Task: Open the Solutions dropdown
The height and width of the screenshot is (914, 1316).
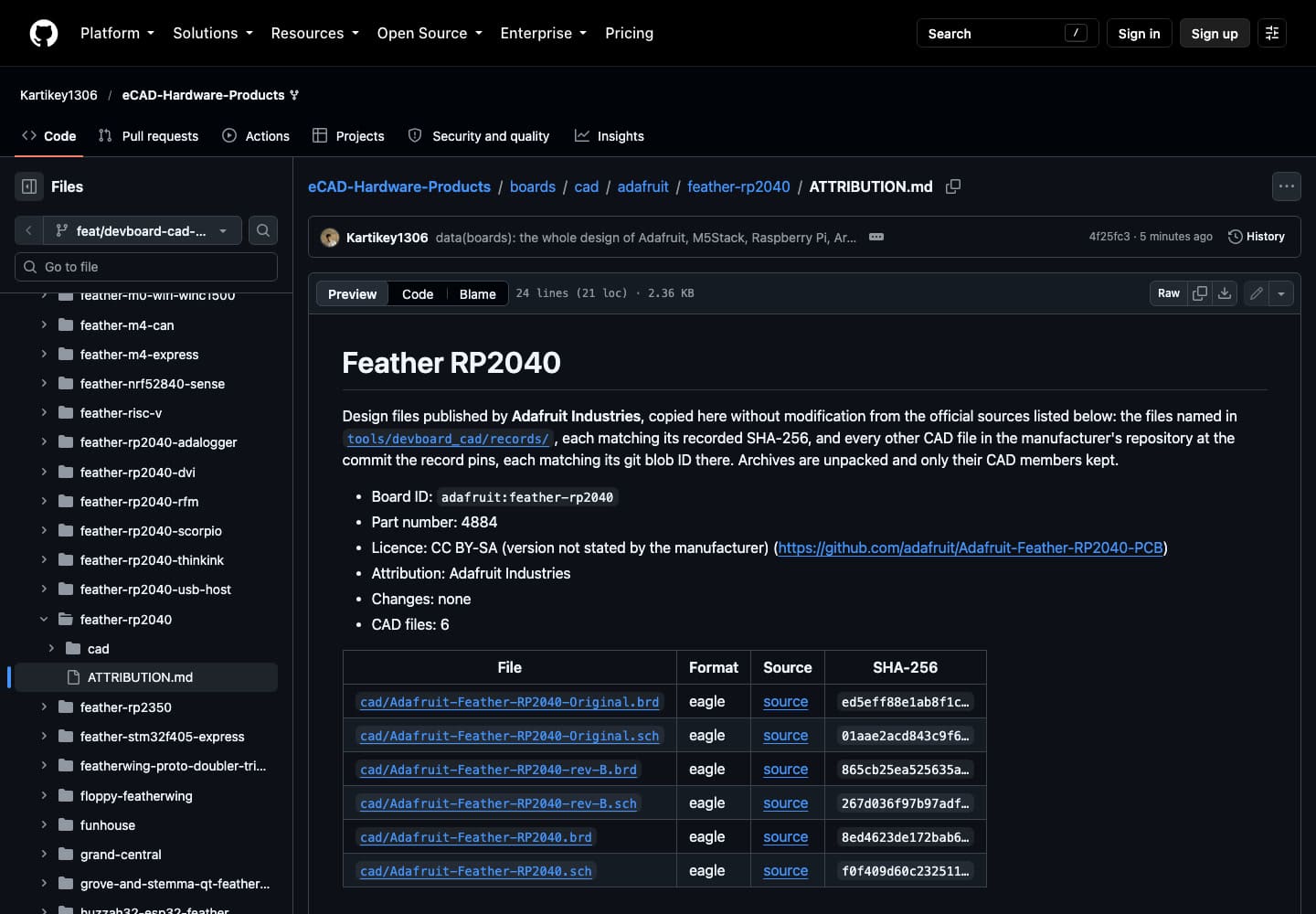Action: (x=213, y=33)
